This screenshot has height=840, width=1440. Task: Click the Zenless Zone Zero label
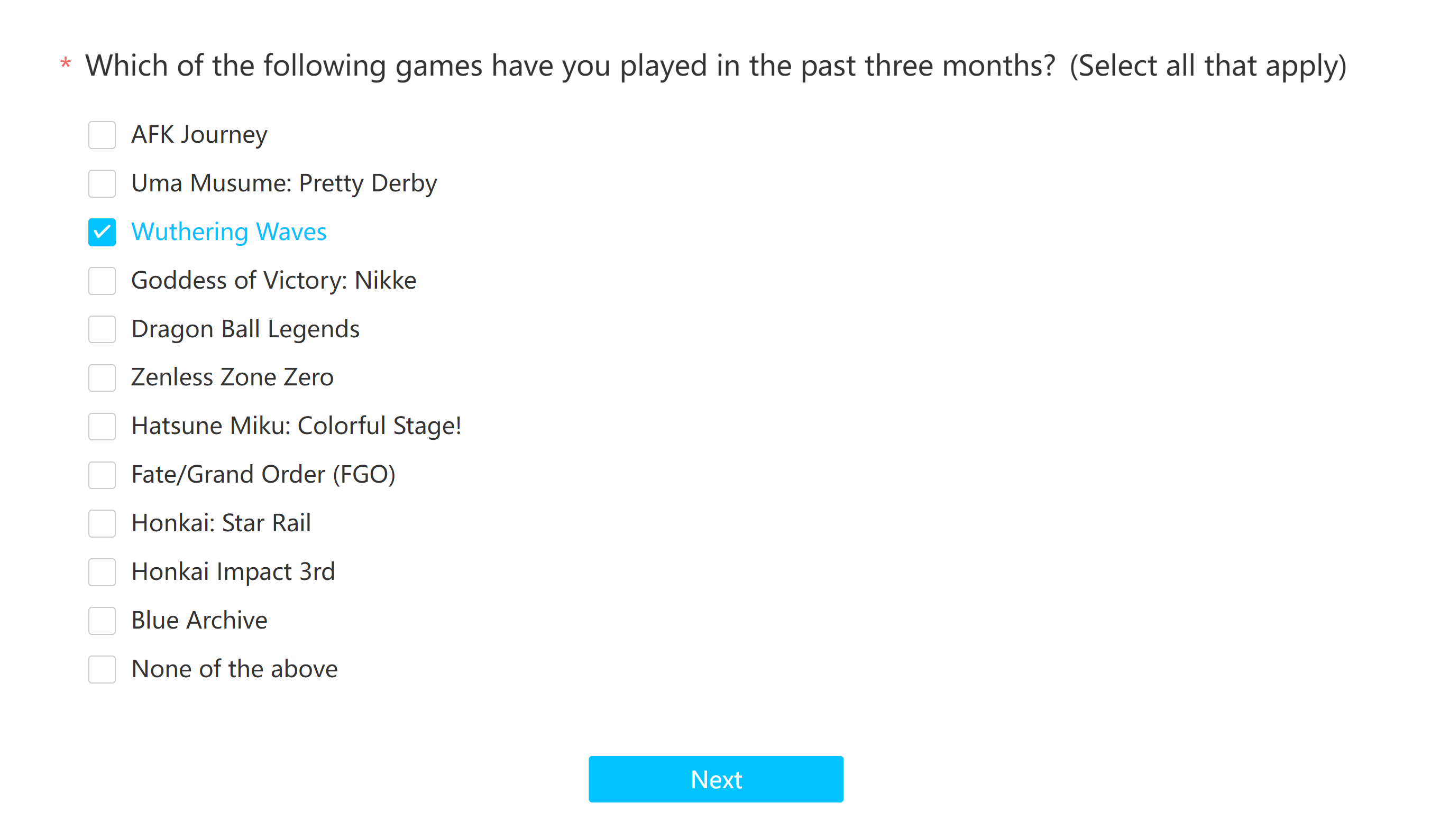(x=232, y=377)
